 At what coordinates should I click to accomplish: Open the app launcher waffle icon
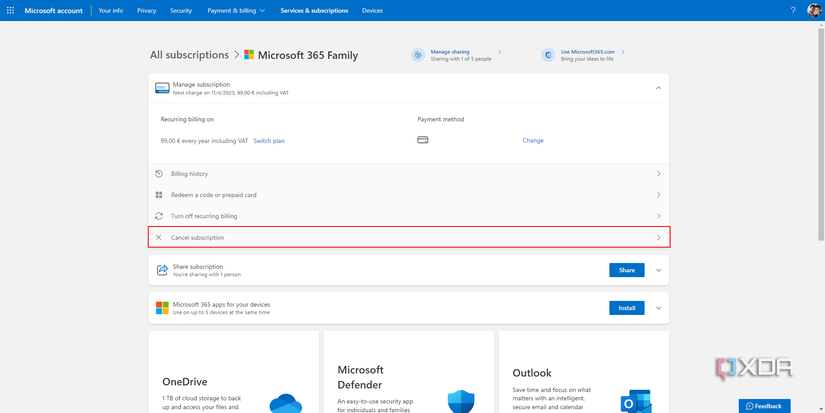(x=10, y=10)
